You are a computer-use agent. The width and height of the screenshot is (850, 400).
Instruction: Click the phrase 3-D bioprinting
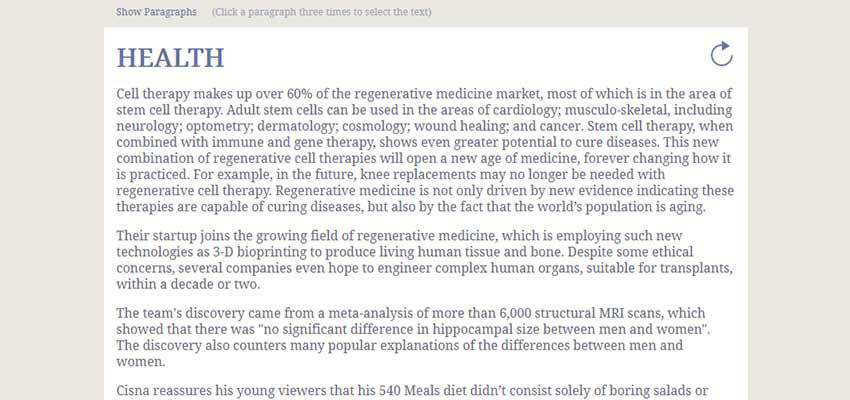[x=251, y=252]
